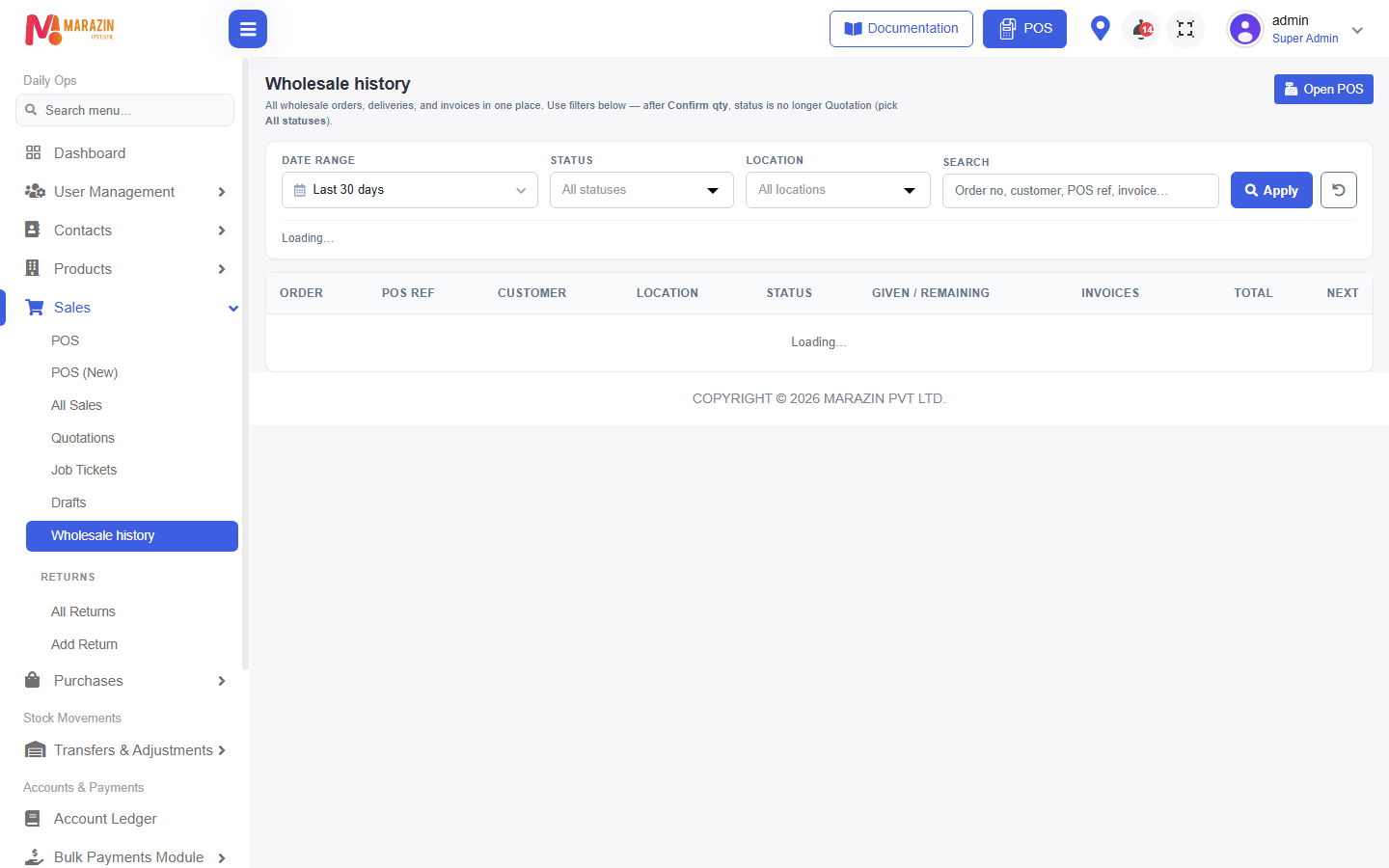Open POS (New) in Sales menu
The image size is (1389, 868).
(85, 372)
